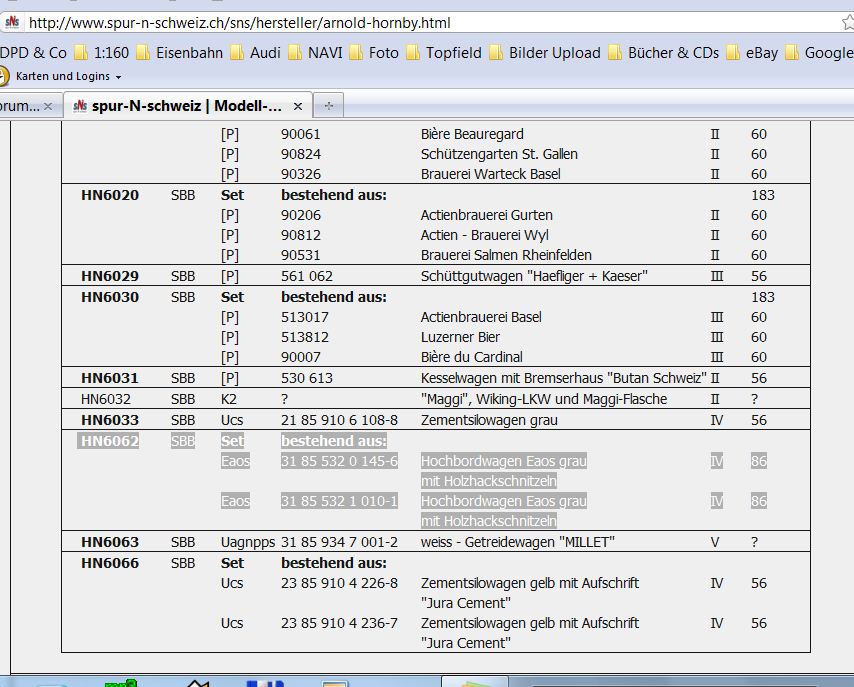The width and height of the screenshot is (854, 687).
Task: Click the site favicon in the address bar
Action: [x=11, y=22]
